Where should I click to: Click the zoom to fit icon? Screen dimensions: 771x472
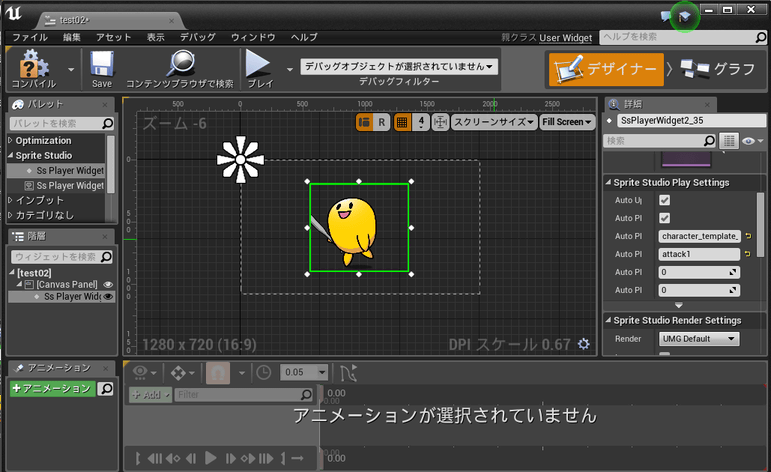(440, 122)
